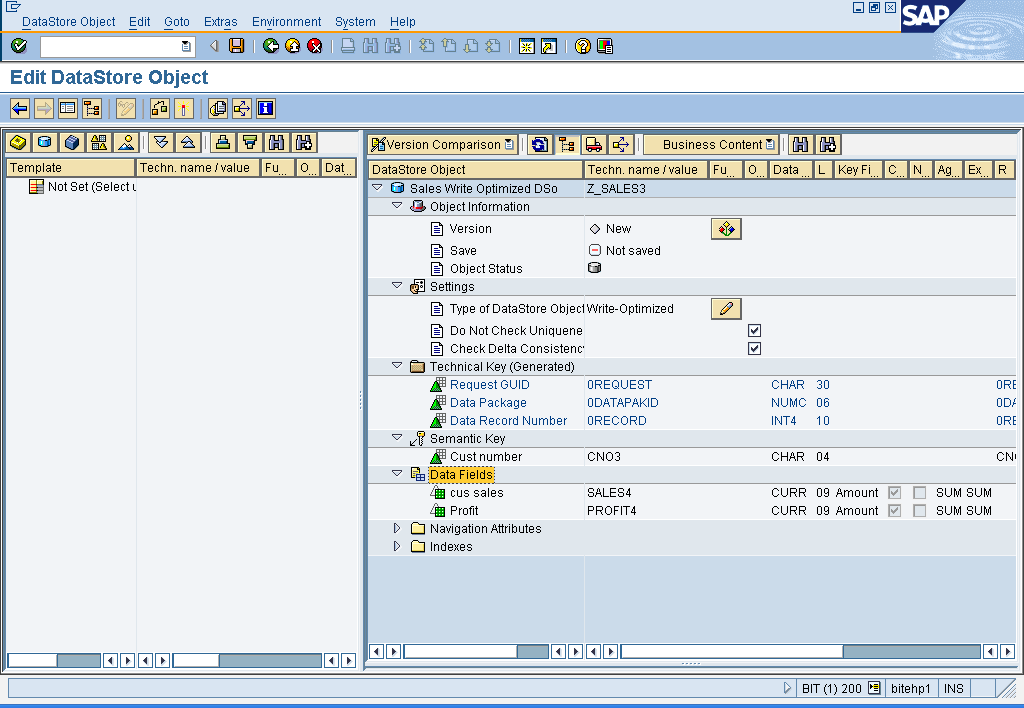Open the Goto menu
Screen dimensions: 1024x708
pos(176,22)
